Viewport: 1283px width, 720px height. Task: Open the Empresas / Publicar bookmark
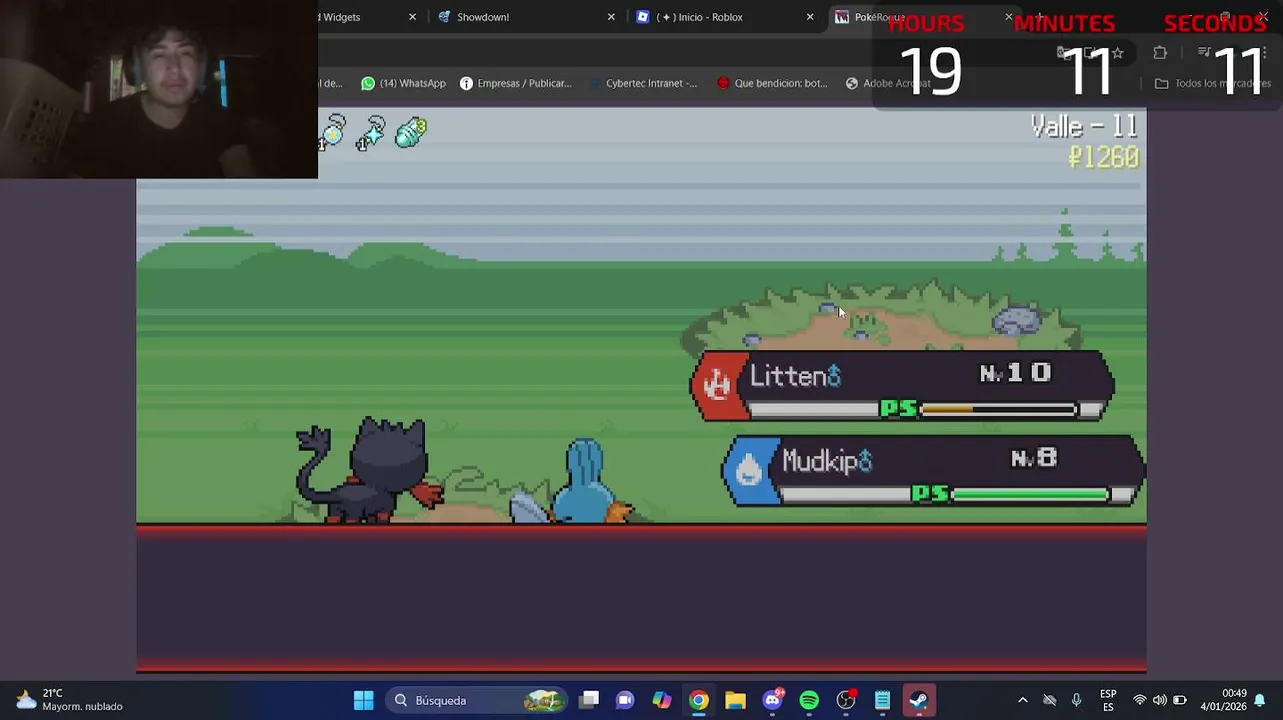[x=515, y=83]
